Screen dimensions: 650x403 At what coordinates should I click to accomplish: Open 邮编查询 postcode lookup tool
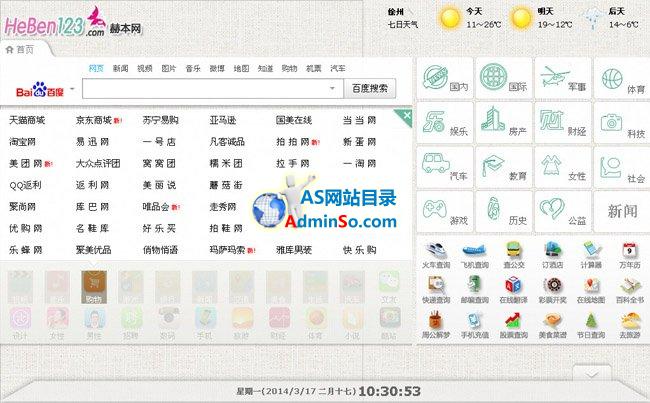coord(475,290)
